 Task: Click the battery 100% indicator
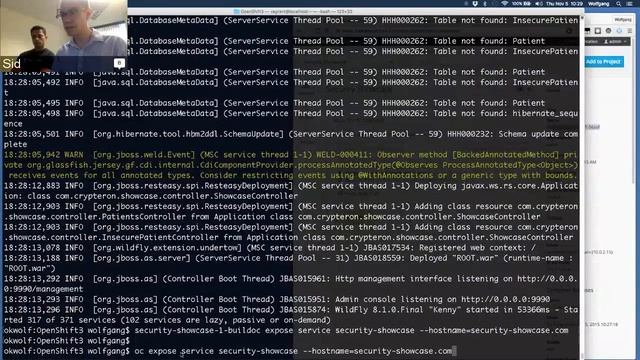(522, 4)
